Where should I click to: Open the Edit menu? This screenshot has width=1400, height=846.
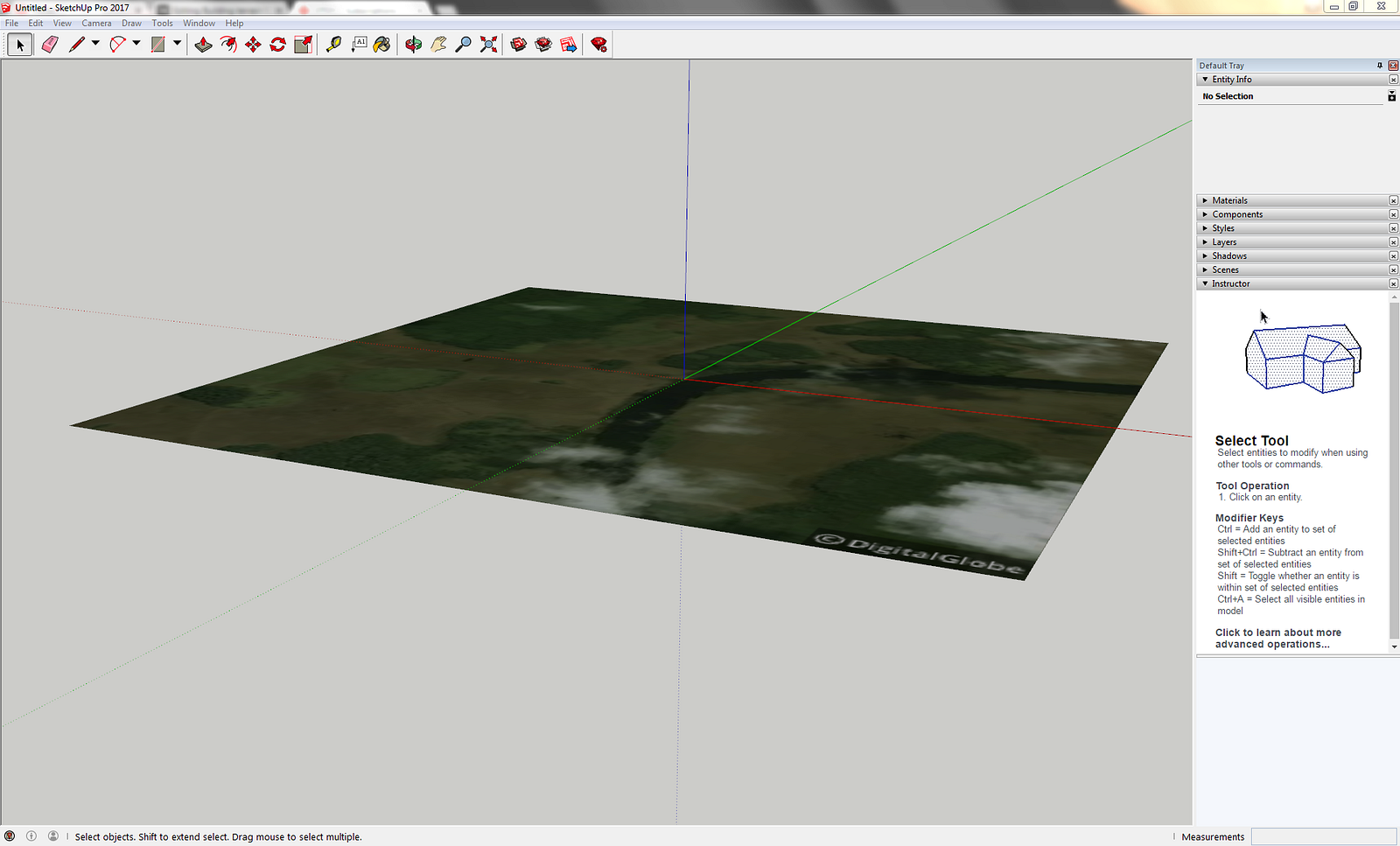point(35,24)
